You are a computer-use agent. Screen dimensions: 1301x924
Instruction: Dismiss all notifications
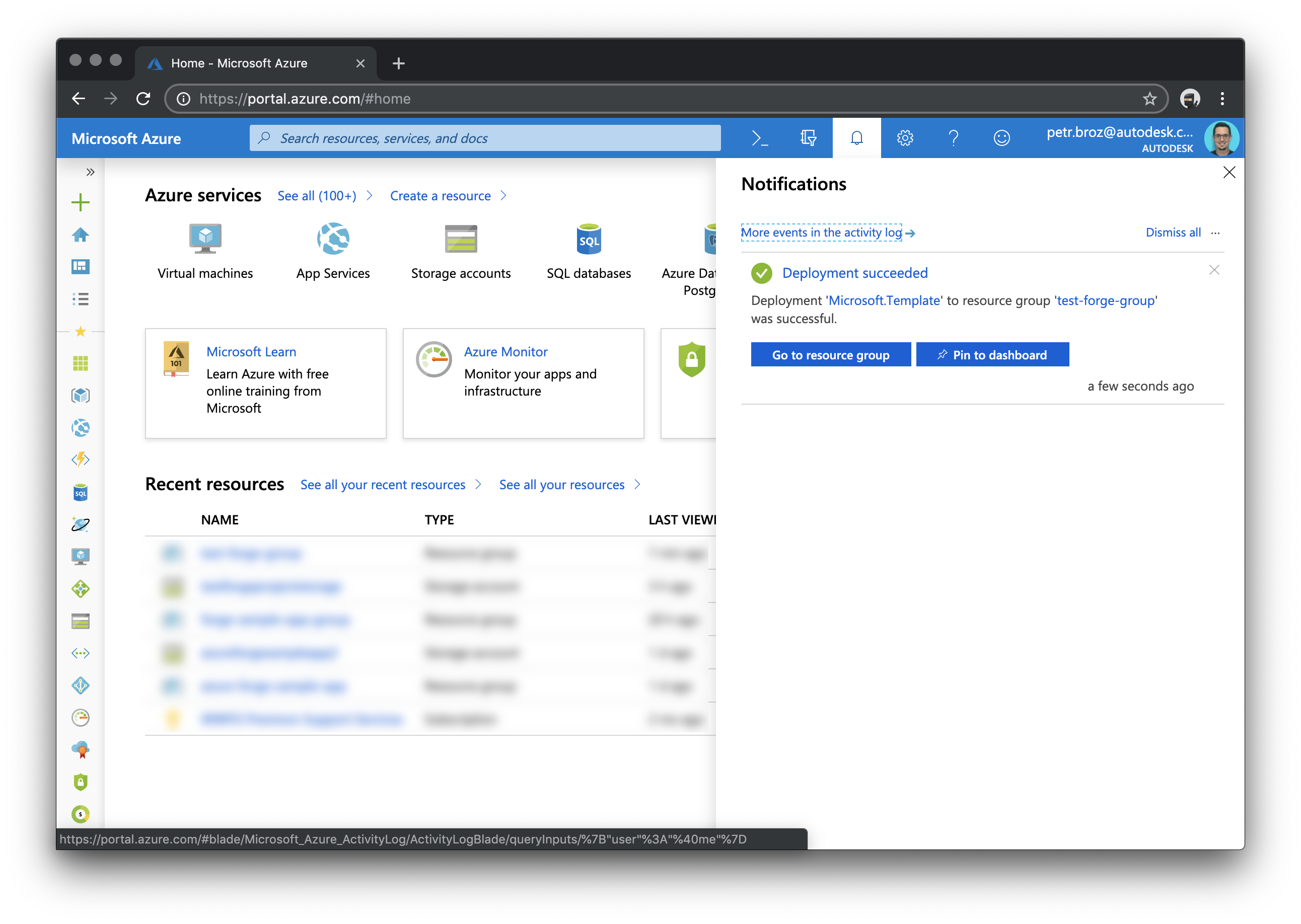click(1173, 232)
